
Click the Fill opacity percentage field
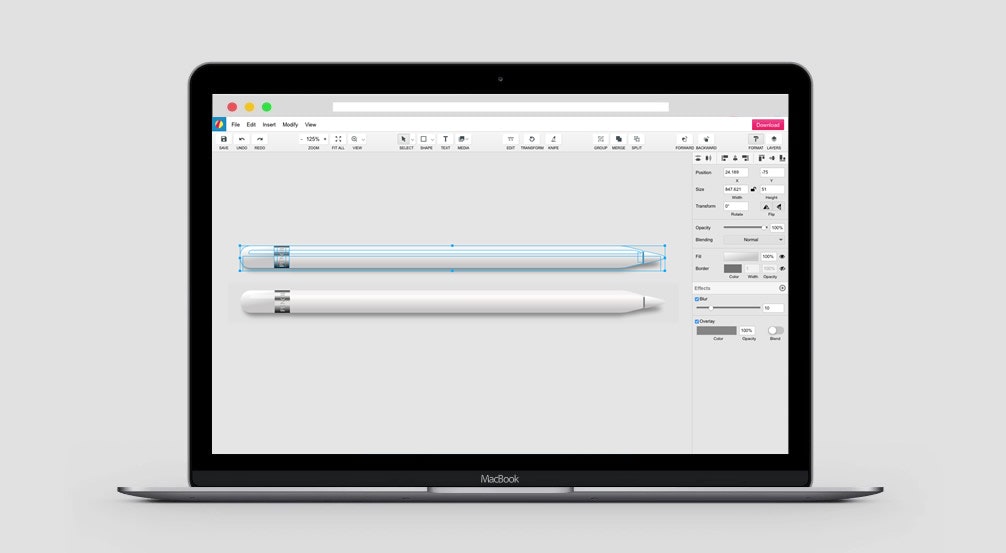(x=768, y=257)
